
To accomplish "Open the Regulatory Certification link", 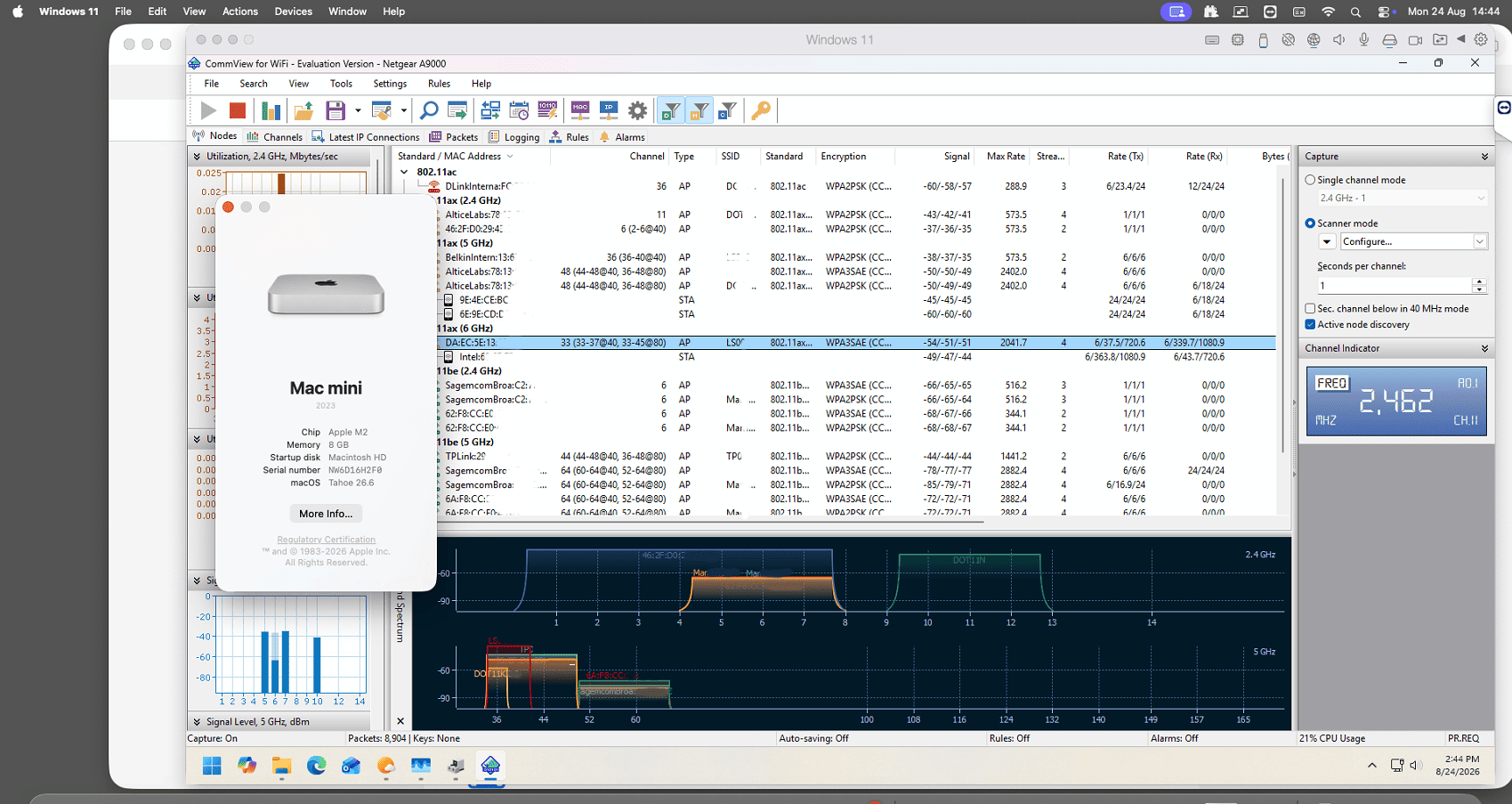I will pyautogui.click(x=326, y=540).
